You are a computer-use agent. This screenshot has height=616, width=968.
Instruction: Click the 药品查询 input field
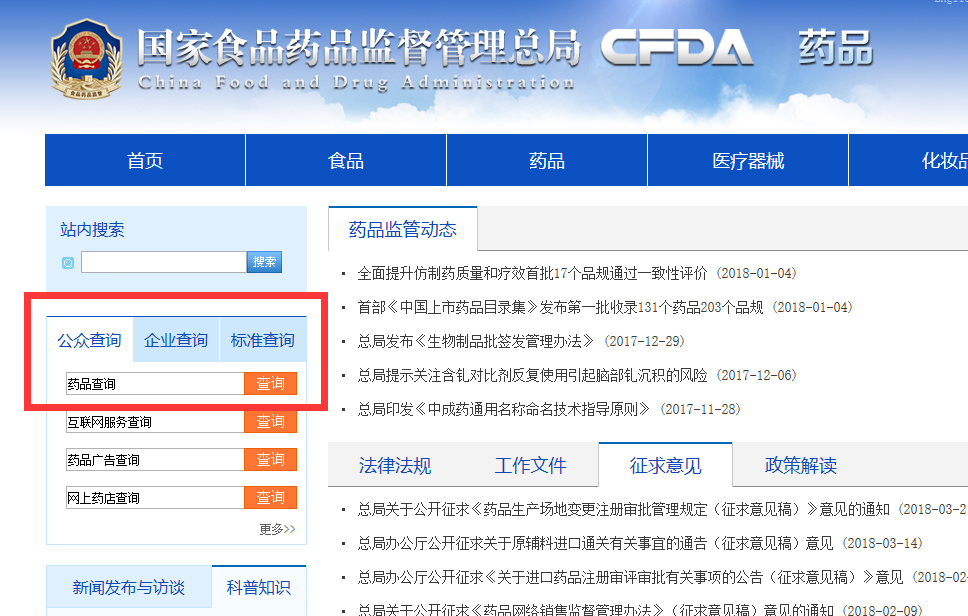pos(155,384)
